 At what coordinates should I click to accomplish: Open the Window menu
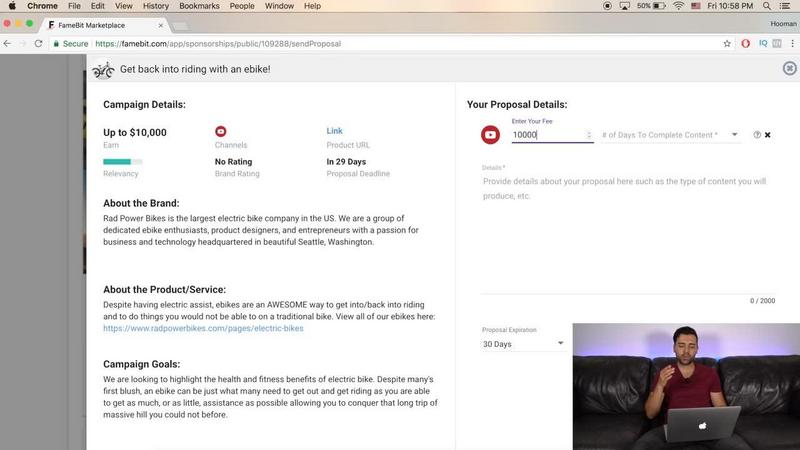tap(279, 6)
